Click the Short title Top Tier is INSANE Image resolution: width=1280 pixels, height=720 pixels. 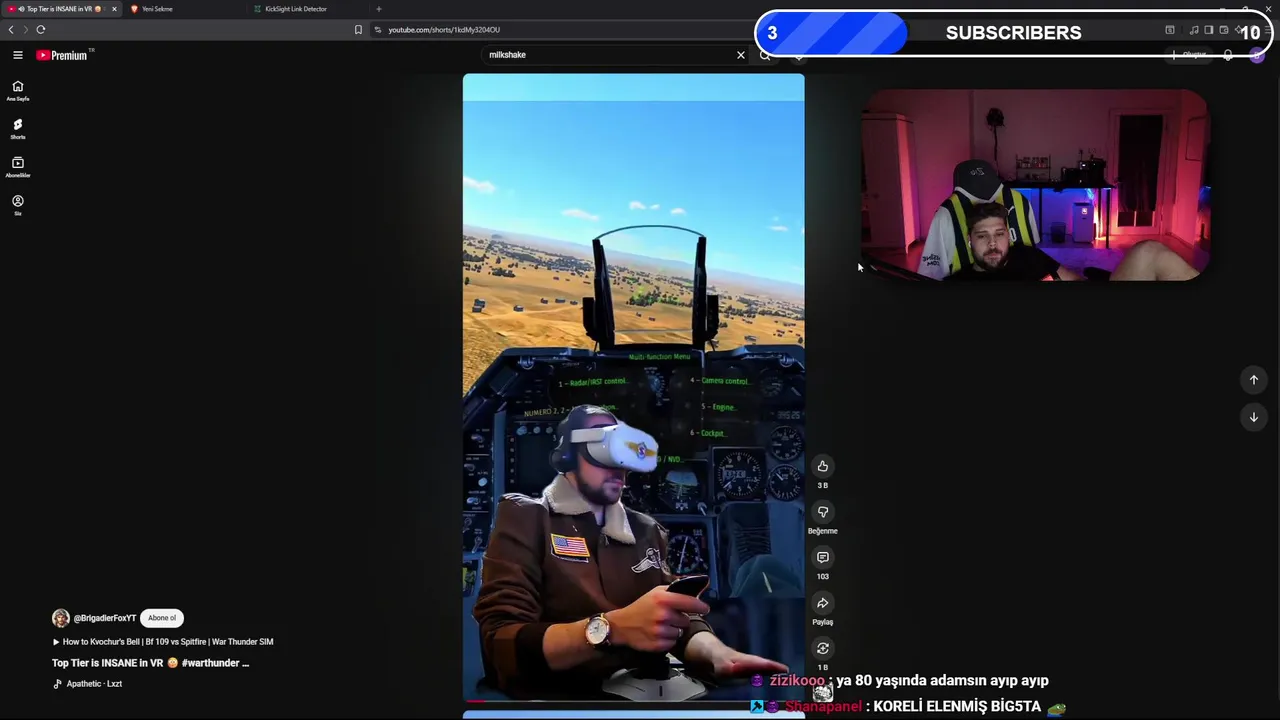(x=108, y=663)
